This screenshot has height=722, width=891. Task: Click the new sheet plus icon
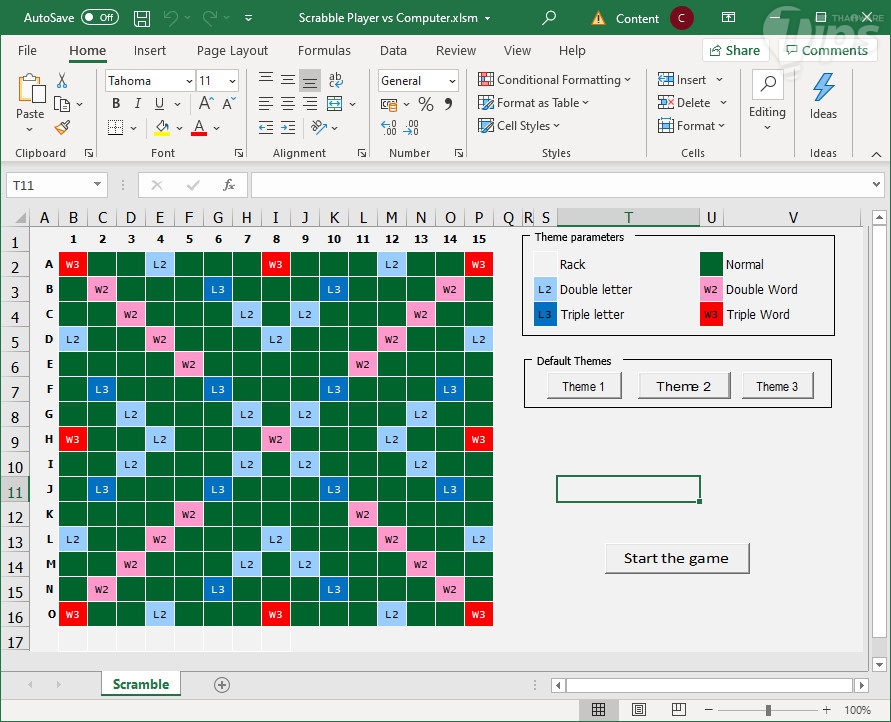click(x=222, y=685)
